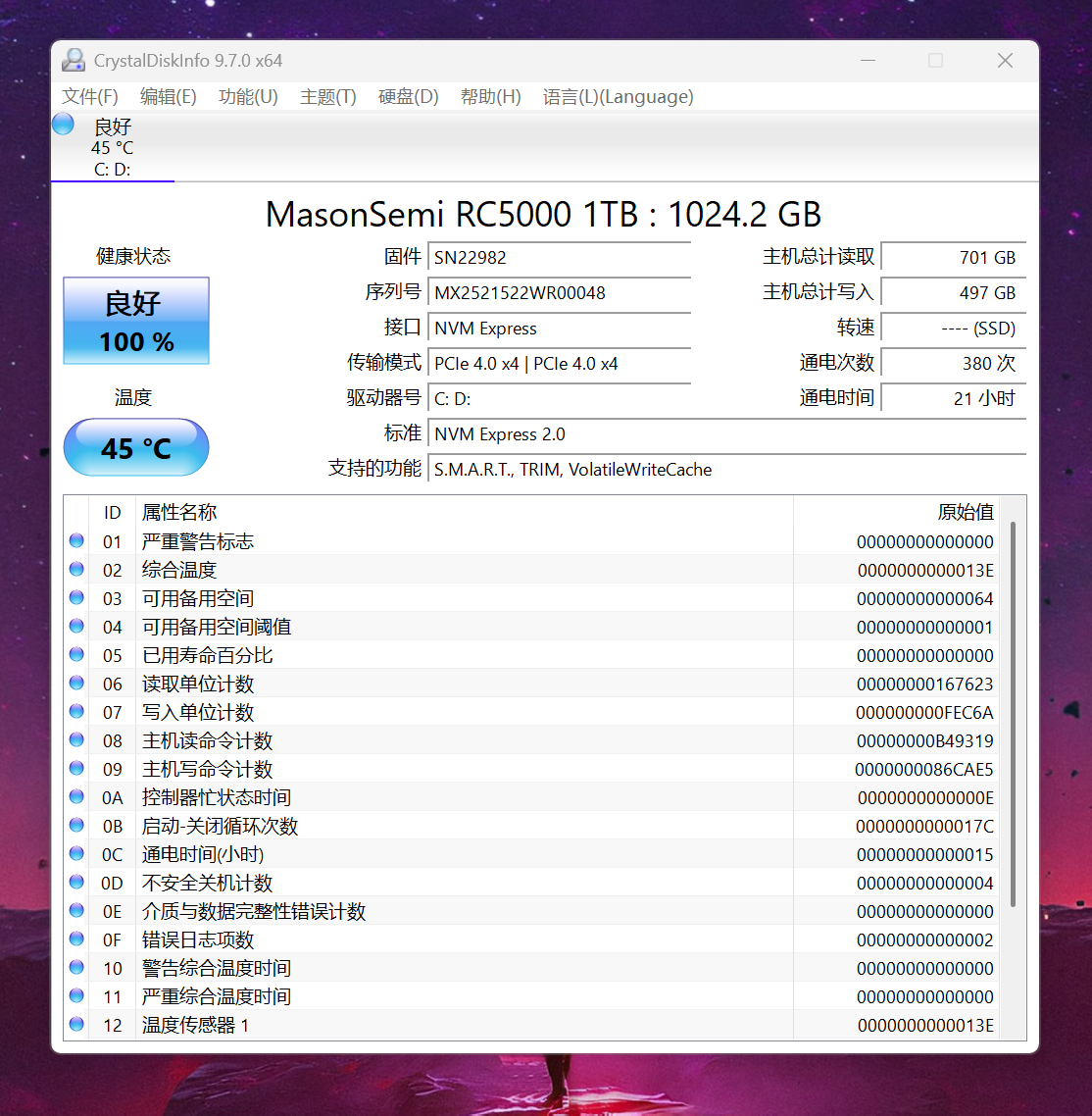Minimize the CrystalDiskInfo window
This screenshot has width=1092, height=1116.
click(868, 61)
